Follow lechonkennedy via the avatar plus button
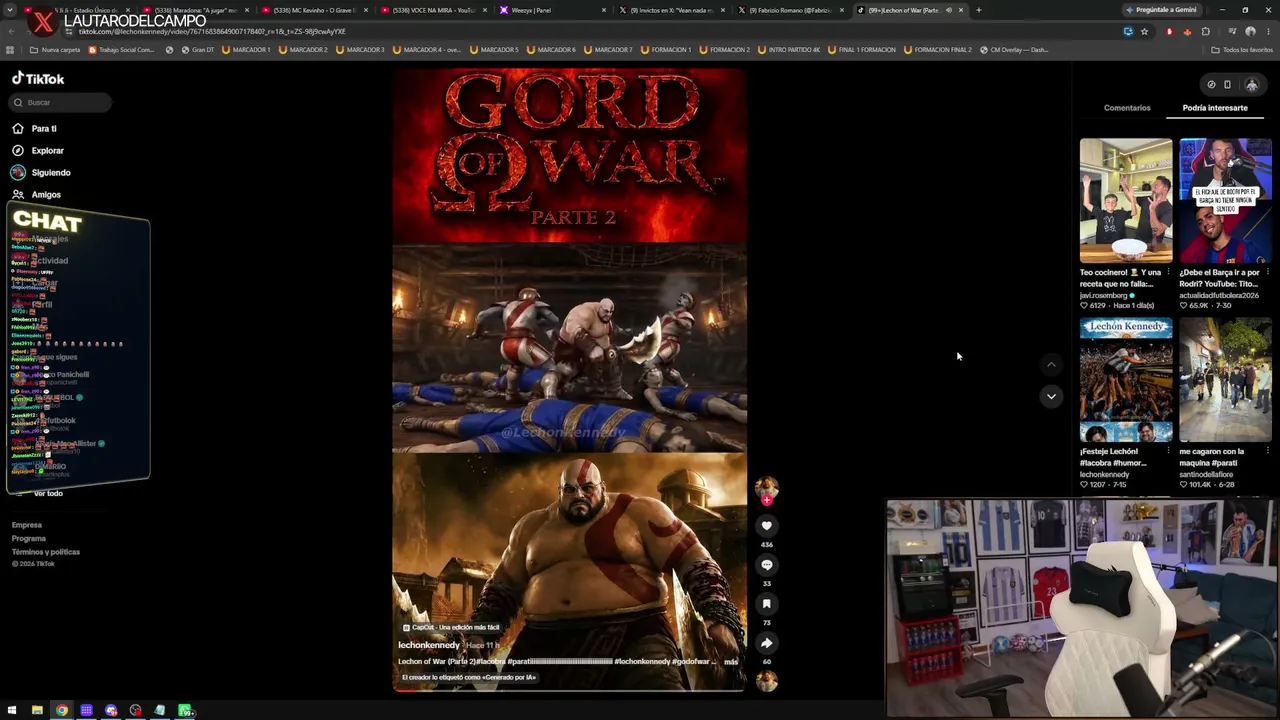 coord(767,500)
